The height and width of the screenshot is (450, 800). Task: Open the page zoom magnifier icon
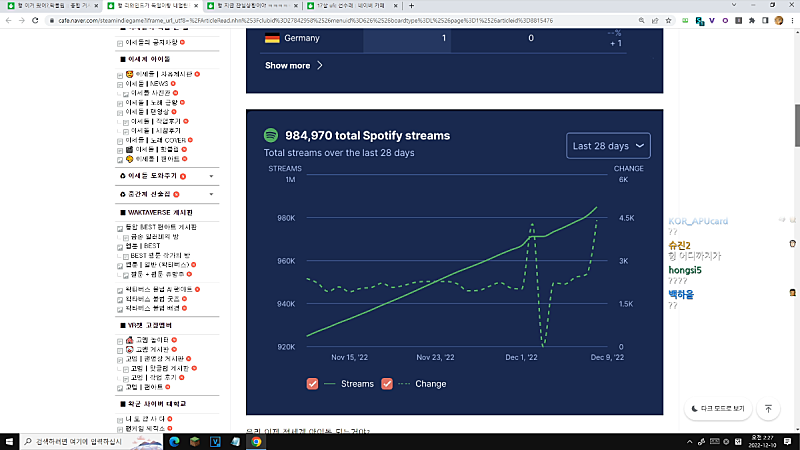642,20
